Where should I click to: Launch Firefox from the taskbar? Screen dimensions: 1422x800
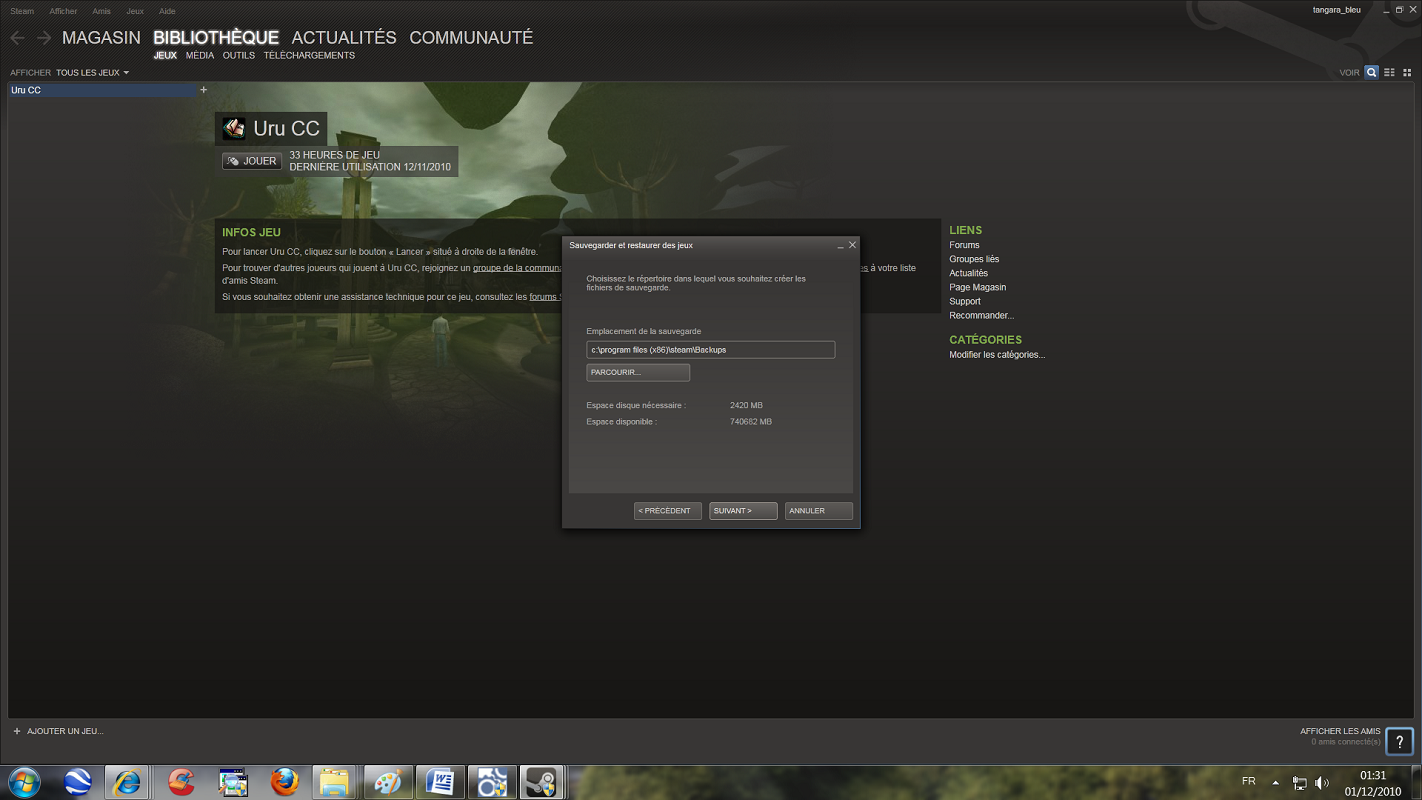pos(284,782)
